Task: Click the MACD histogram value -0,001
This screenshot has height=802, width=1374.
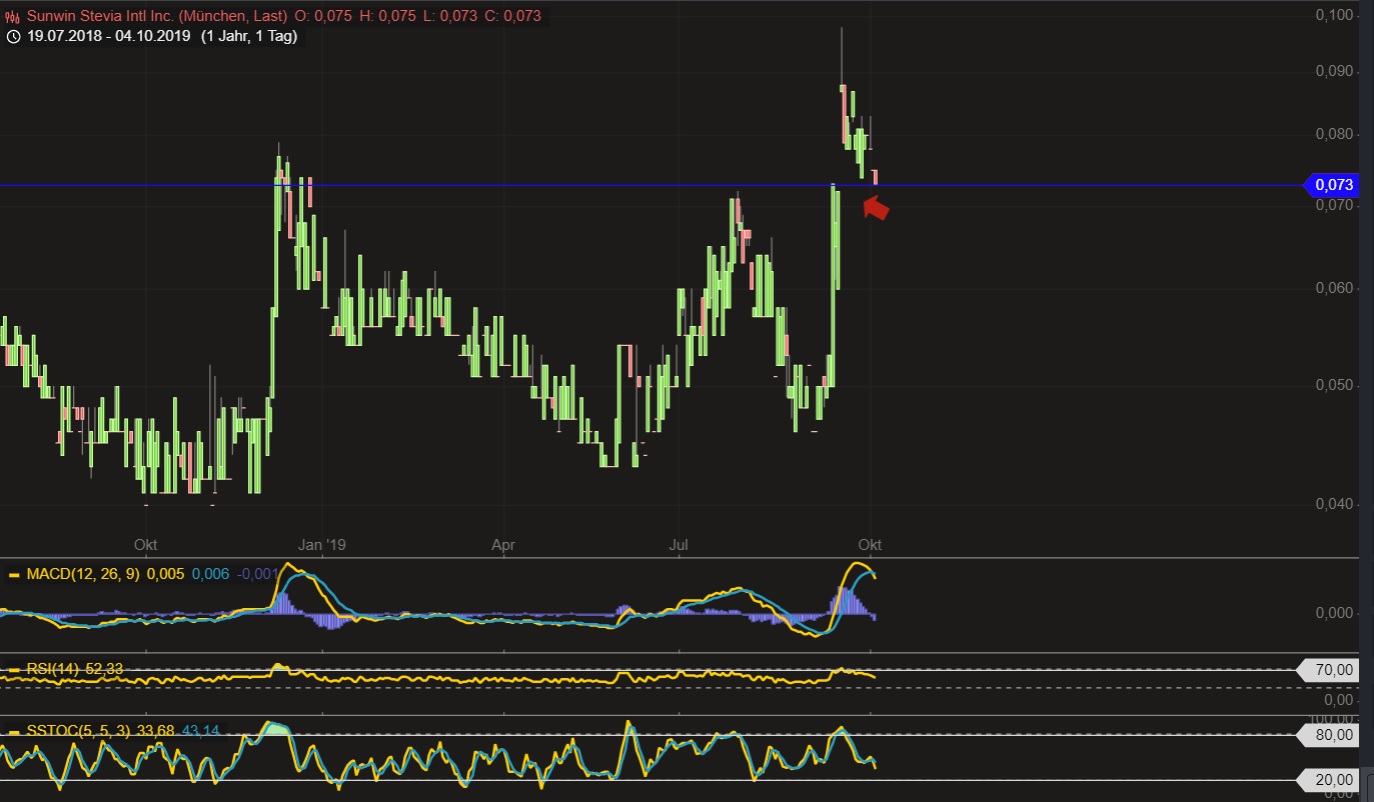Action: click(257, 575)
